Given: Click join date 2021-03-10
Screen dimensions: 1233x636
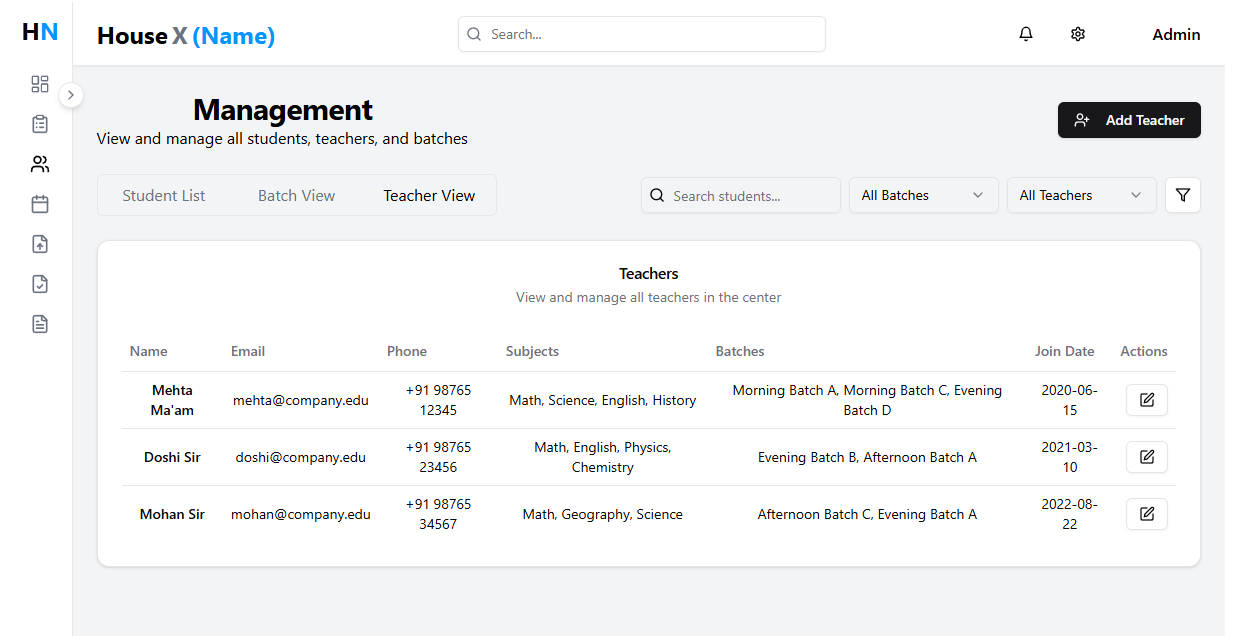Looking at the screenshot, I should pyautogui.click(x=1070, y=457).
